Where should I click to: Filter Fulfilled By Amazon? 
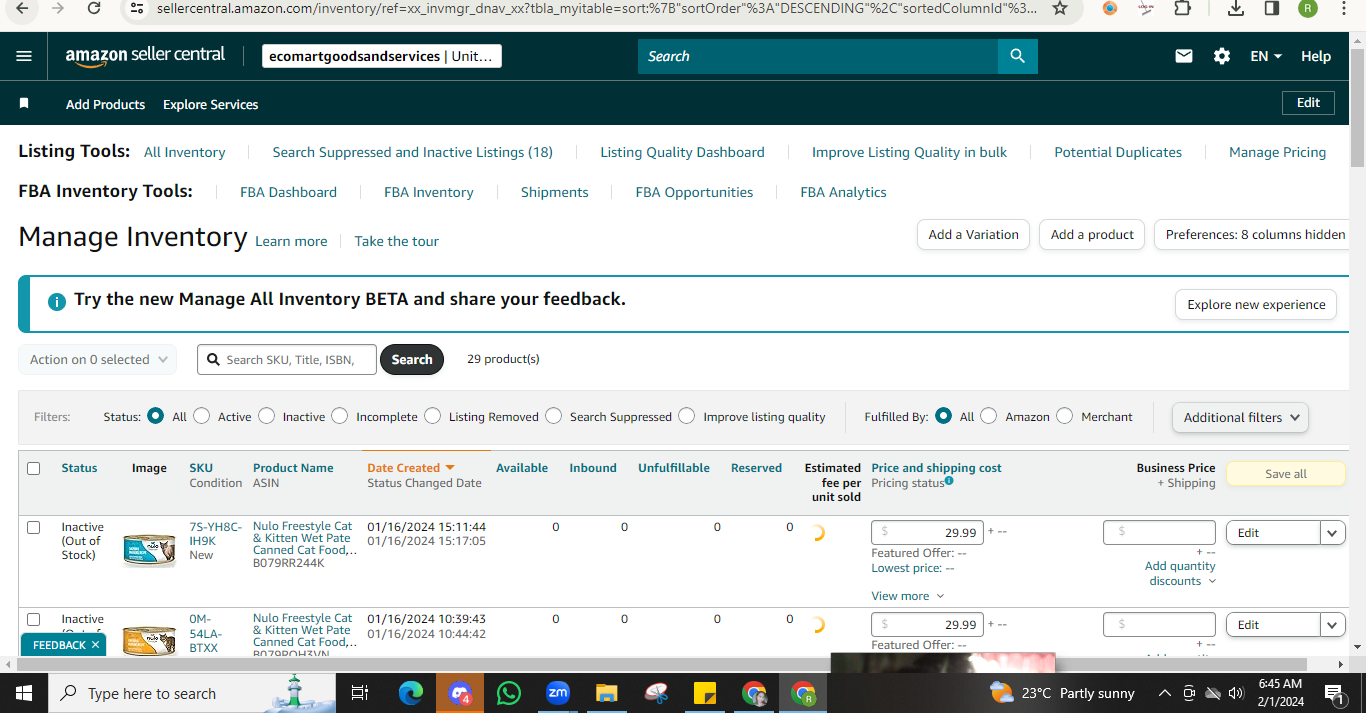pyautogui.click(x=989, y=416)
